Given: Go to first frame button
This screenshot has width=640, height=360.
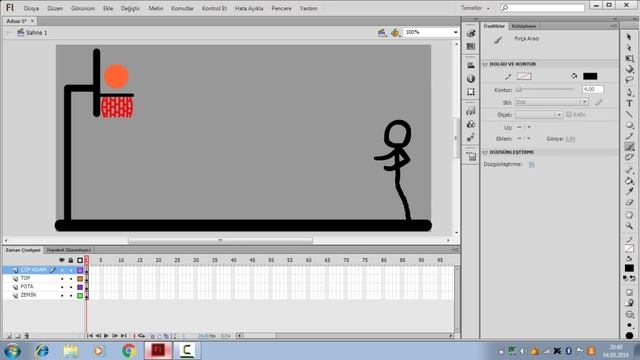Looking at the screenshot, I should pos(89,336).
